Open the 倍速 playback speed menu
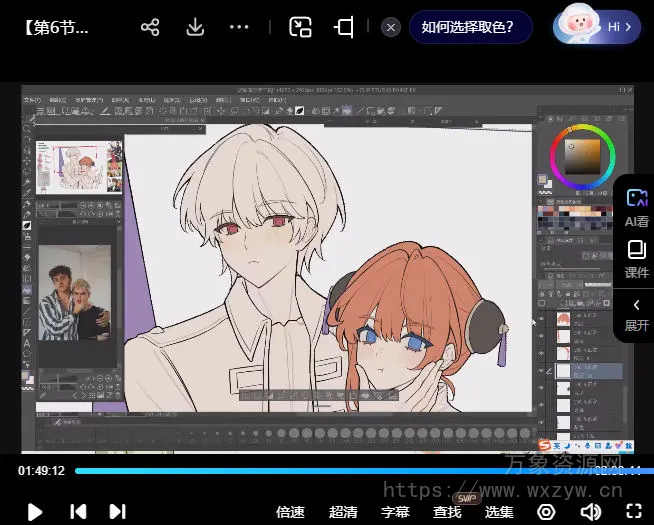This screenshot has width=654, height=525. tap(290, 512)
